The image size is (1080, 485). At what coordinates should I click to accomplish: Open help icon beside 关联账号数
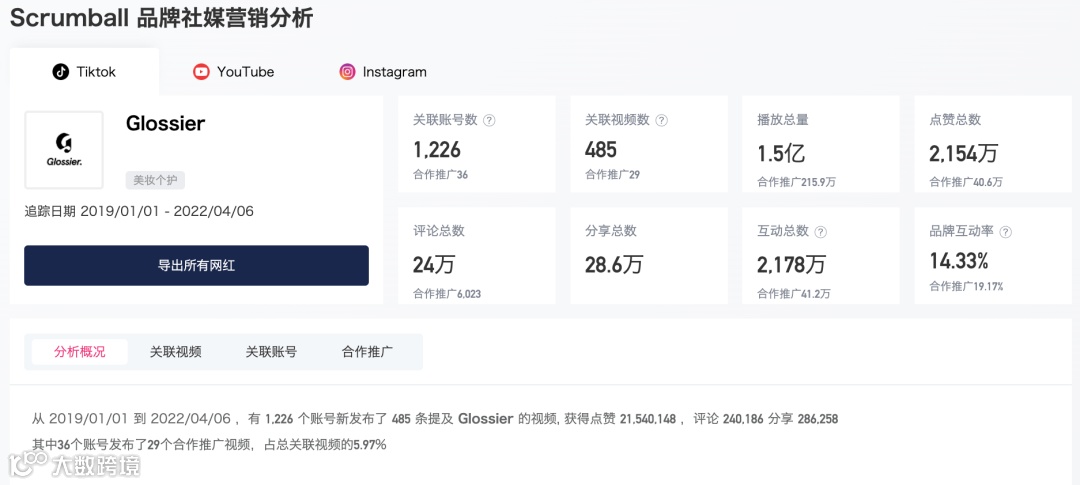coord(489,120)
